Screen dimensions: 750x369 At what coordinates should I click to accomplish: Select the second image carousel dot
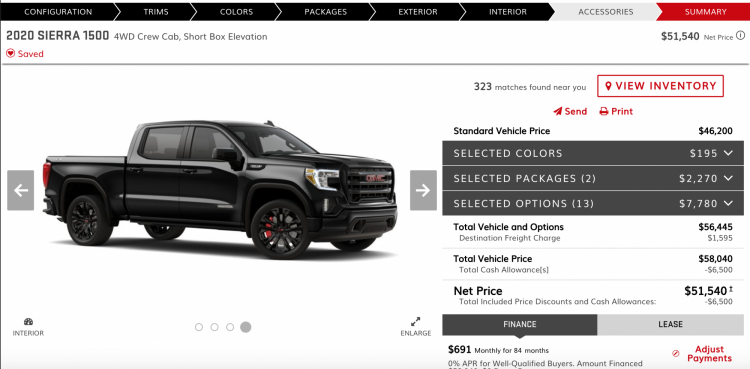214,327
